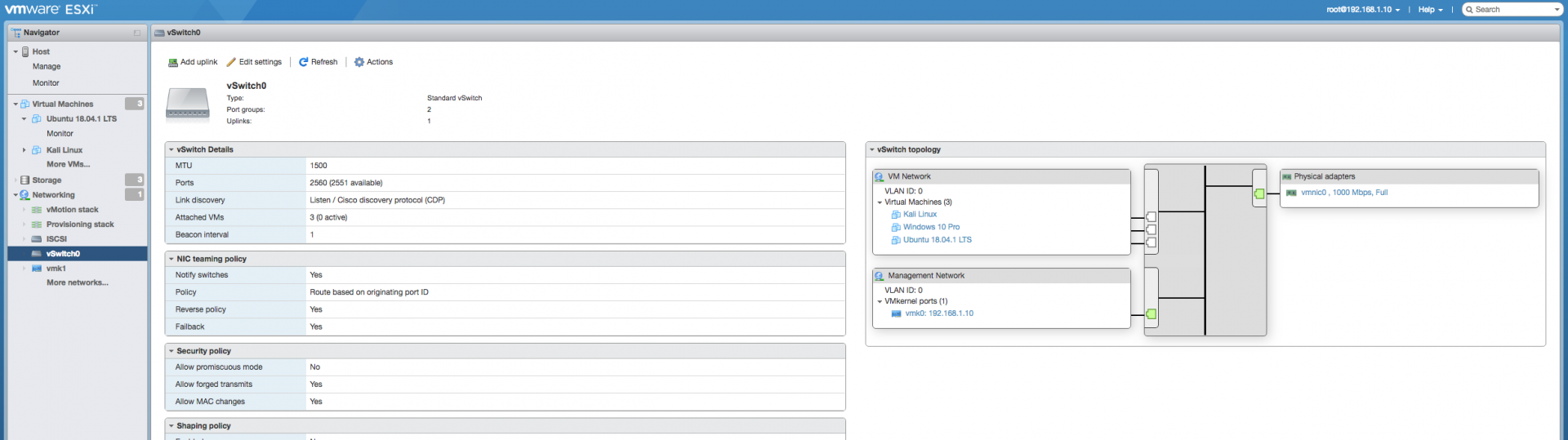
Task: Collapse the Networking tree node
Action: 16,195
